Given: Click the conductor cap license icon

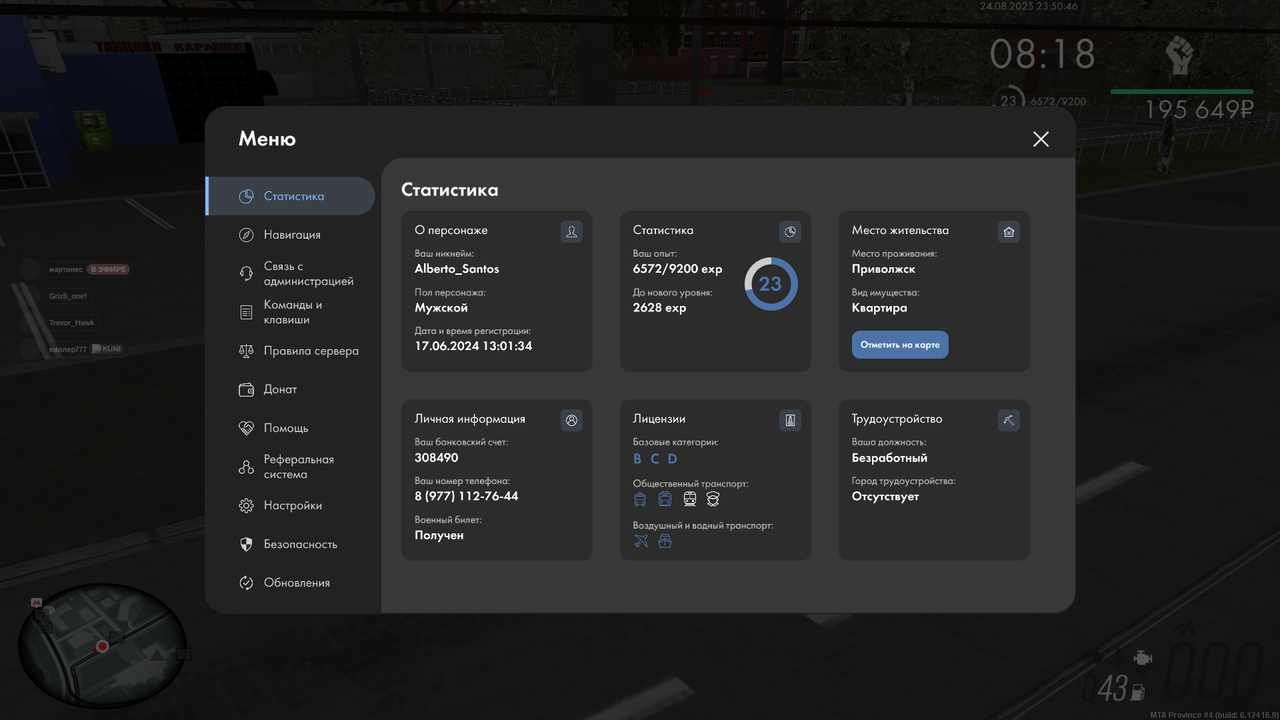Looking at the screenshot, I should click(x=713, y=499).
